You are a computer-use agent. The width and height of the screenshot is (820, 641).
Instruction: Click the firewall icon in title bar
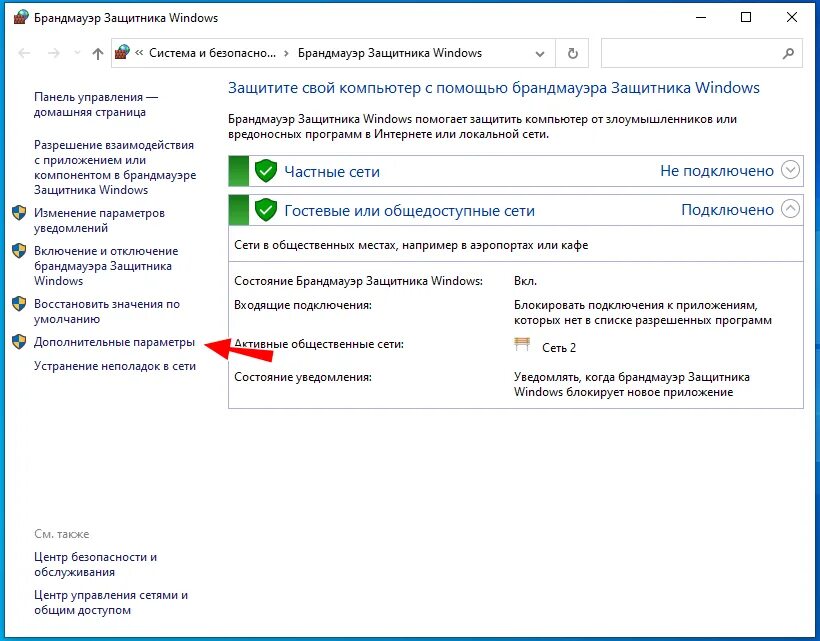coord(21,17)
